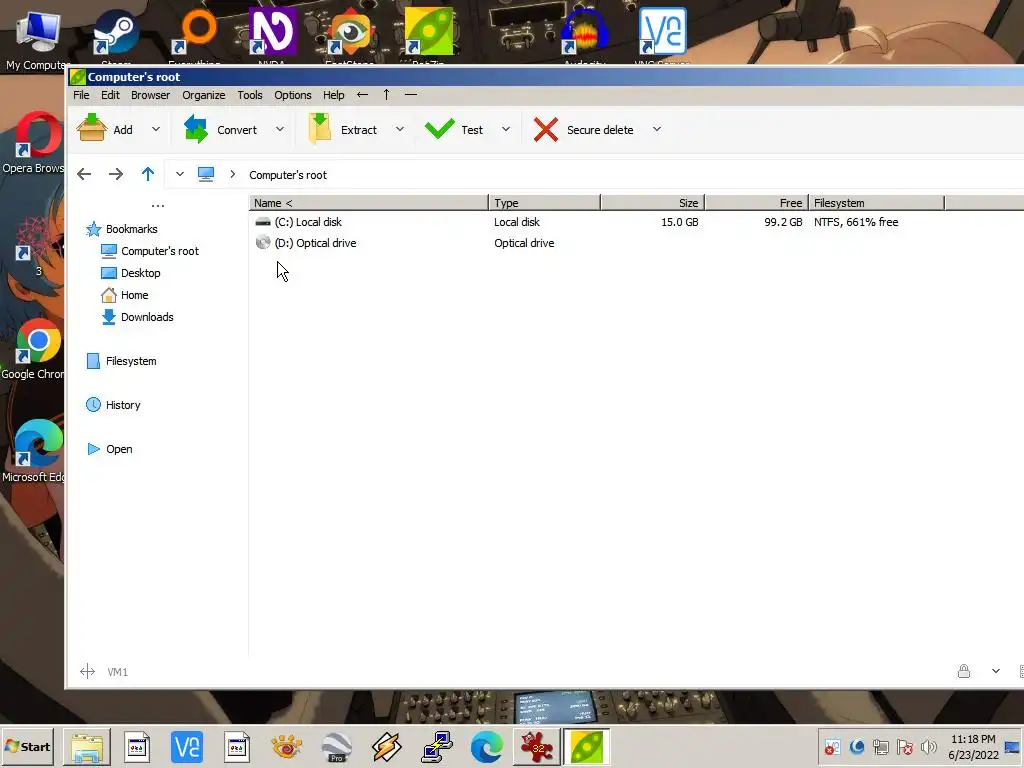Sort by the Free column header
1024x768 pixels.
756,203
